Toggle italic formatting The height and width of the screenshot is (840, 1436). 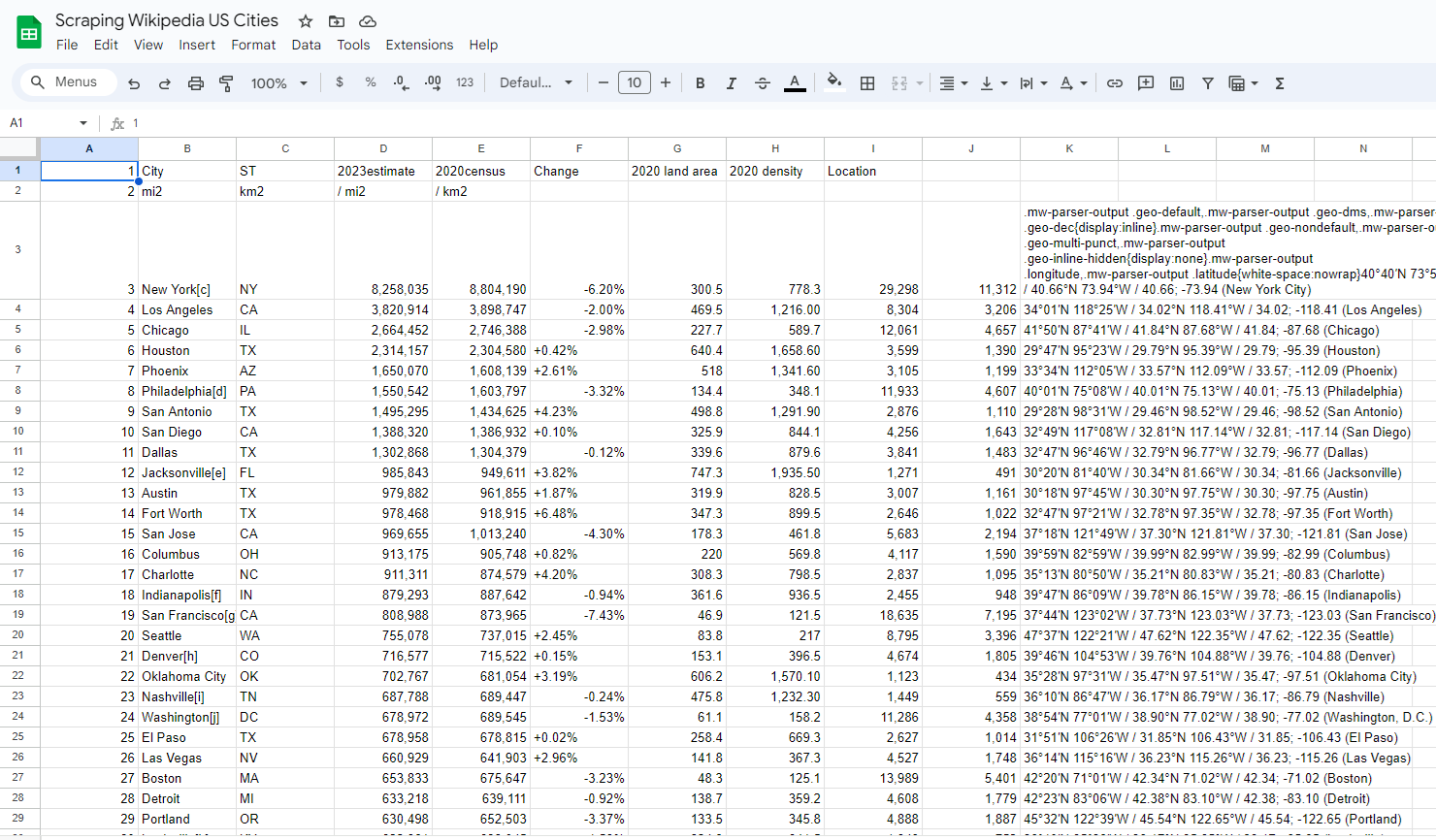point(731,83)
